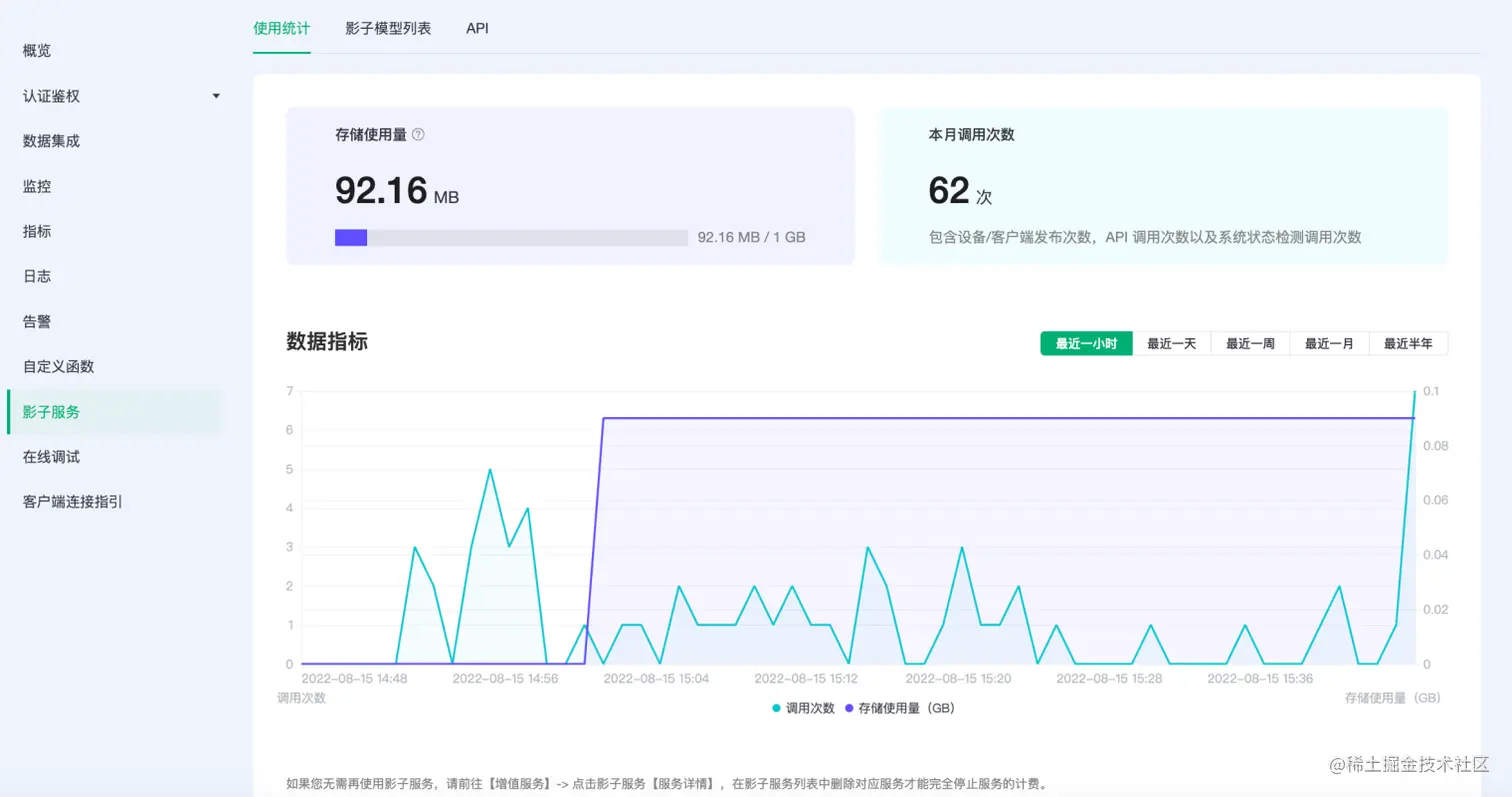The image size is (1512, 797).
Task: Select 告警 in the sidebar
Action: 36,321
